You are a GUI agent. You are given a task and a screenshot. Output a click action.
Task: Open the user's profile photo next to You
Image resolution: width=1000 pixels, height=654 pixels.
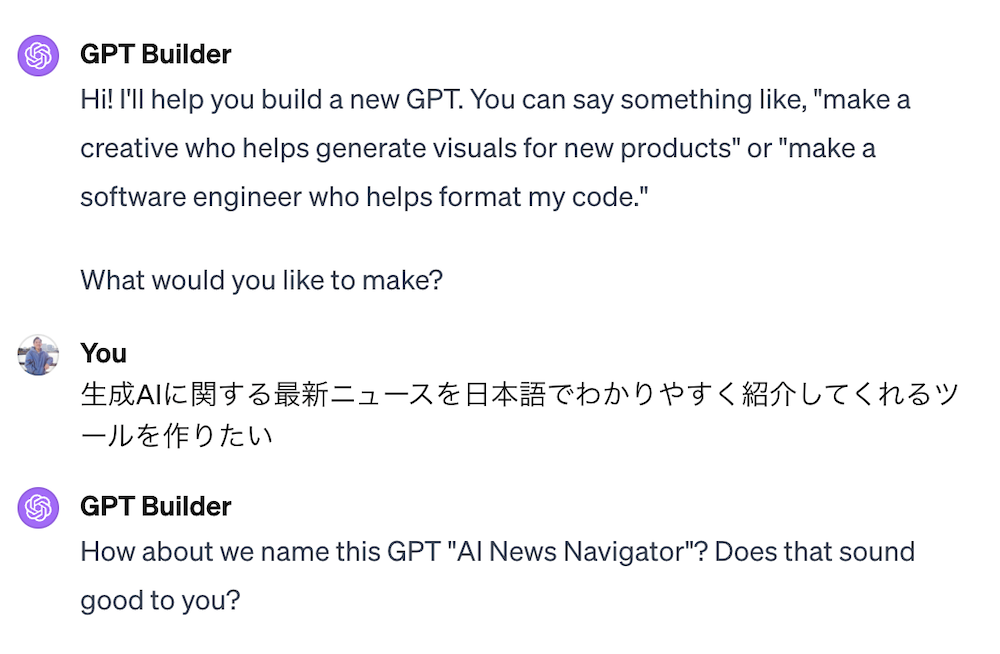(38, 355)
